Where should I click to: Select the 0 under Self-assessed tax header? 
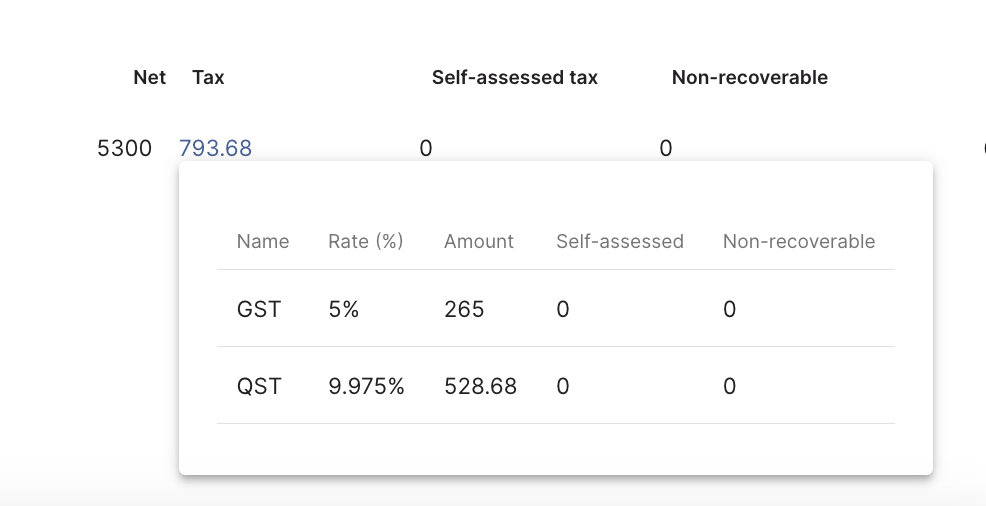click(426, 148)
